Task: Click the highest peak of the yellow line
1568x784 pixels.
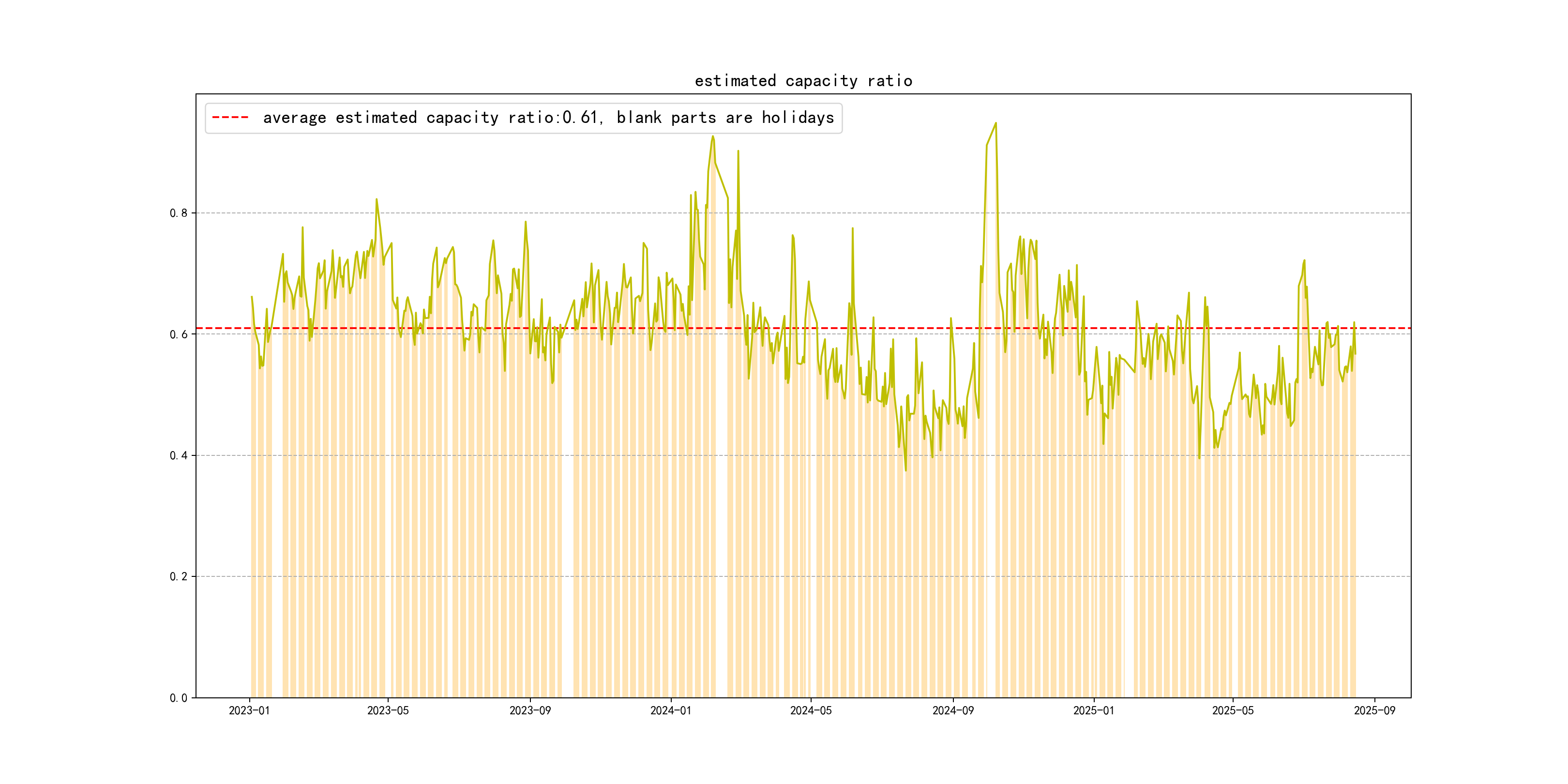Action: pyautogui.click(x=996, y=123)
